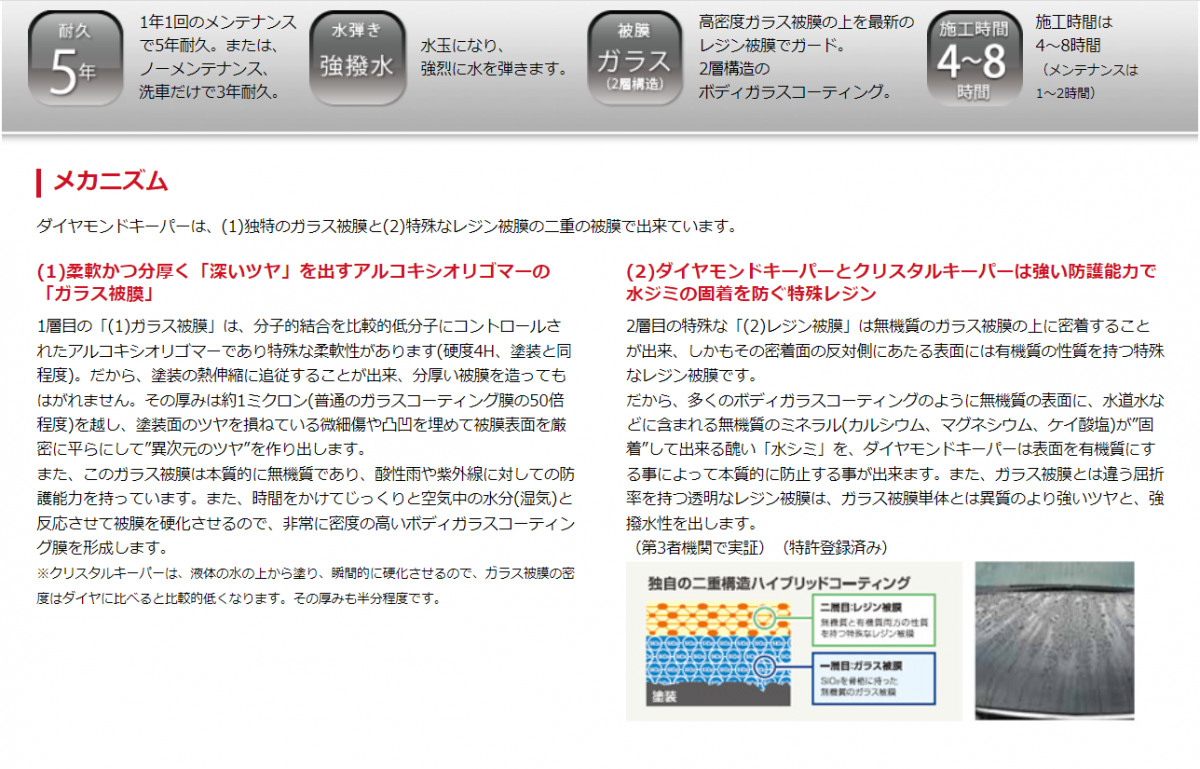Viewport: 1200px width, 769px height.
Task: Click the red bar beside メカニズム
Action: pyautogui.click(x=38, y=182)
